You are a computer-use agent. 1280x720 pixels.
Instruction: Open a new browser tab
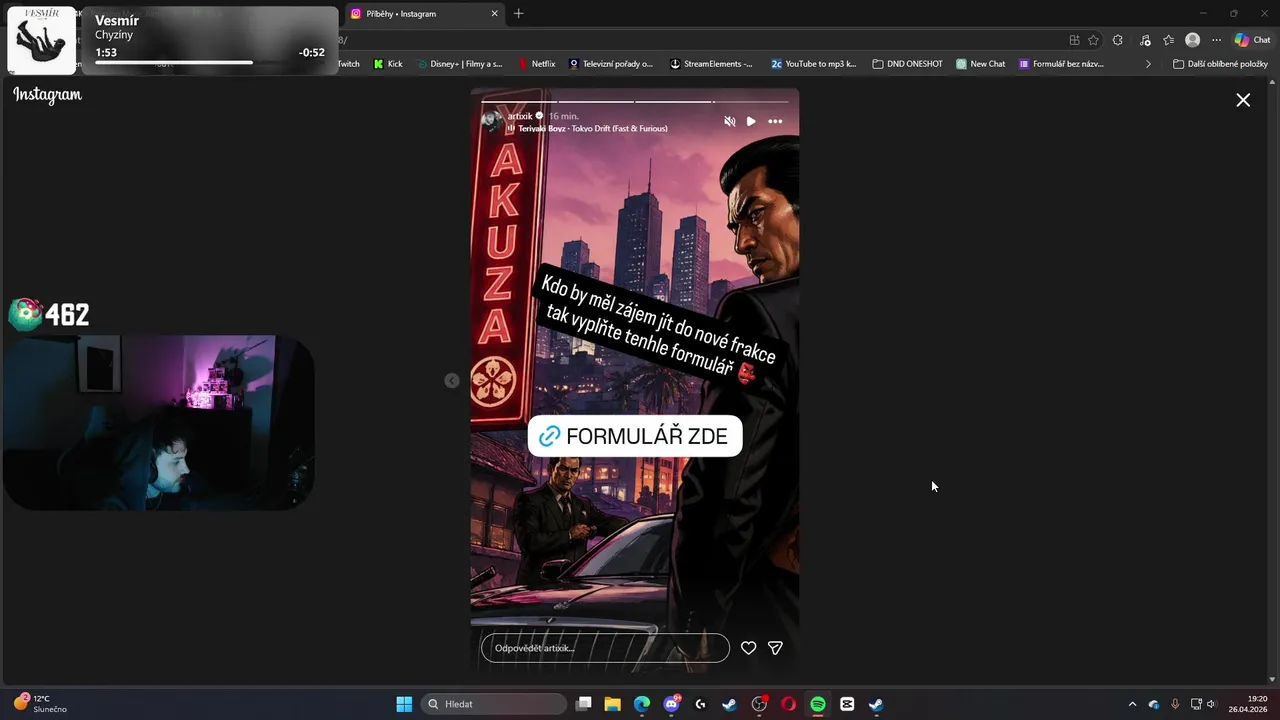[x=518, y=14]
